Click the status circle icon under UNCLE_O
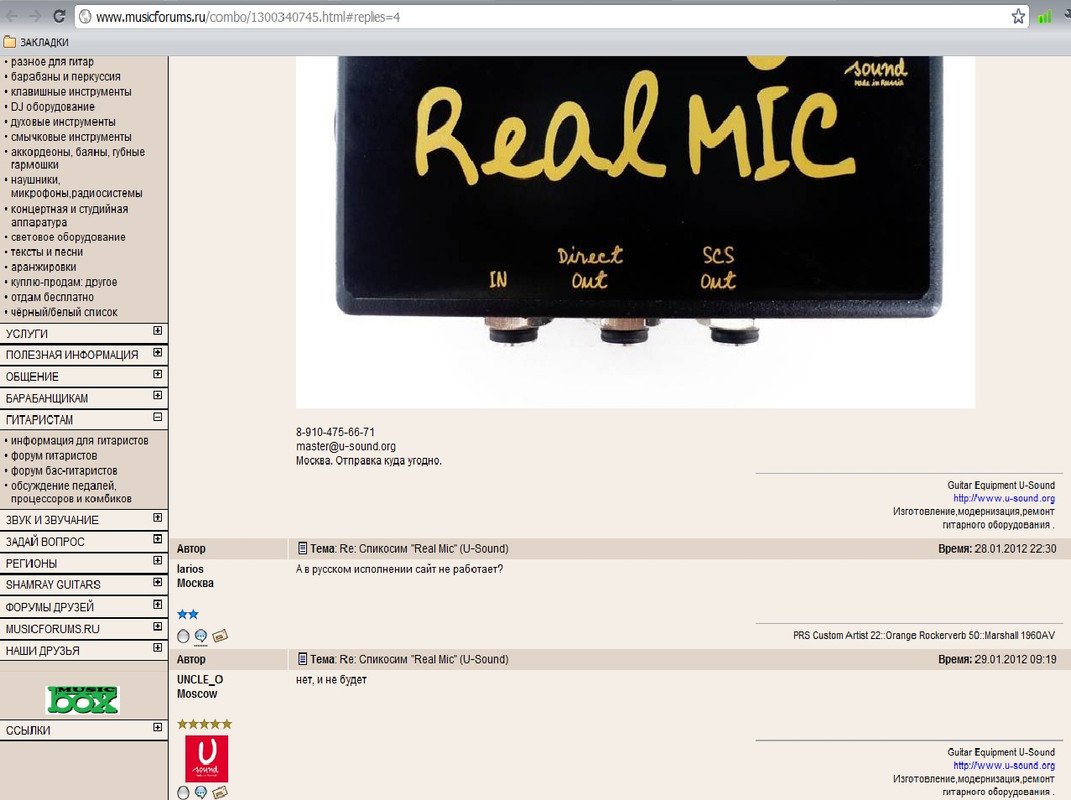This screenshot has width=1071, height=800. coord(183,792)
